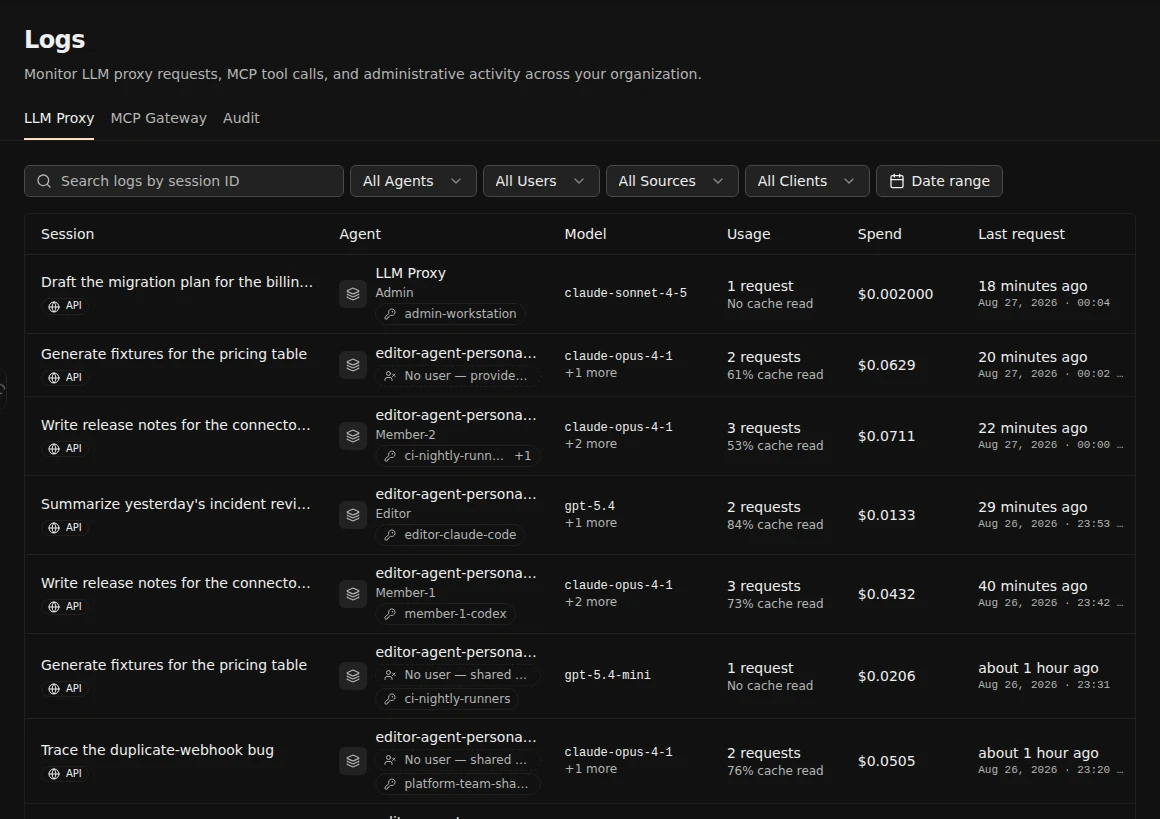Click key icon beside platform-team-sha...

coord(390,784)
